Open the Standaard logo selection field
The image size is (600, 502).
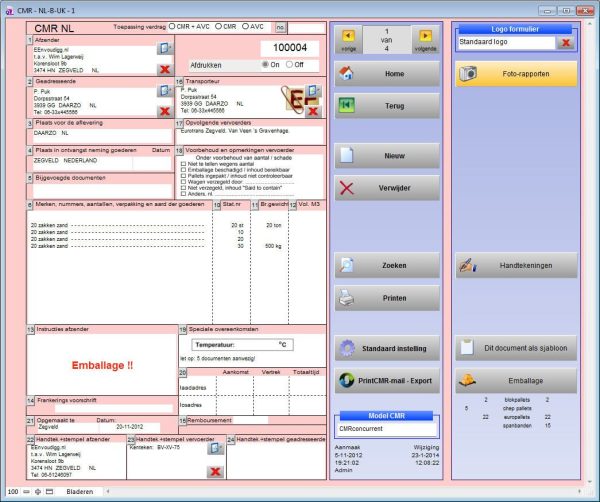click(506, 42)
